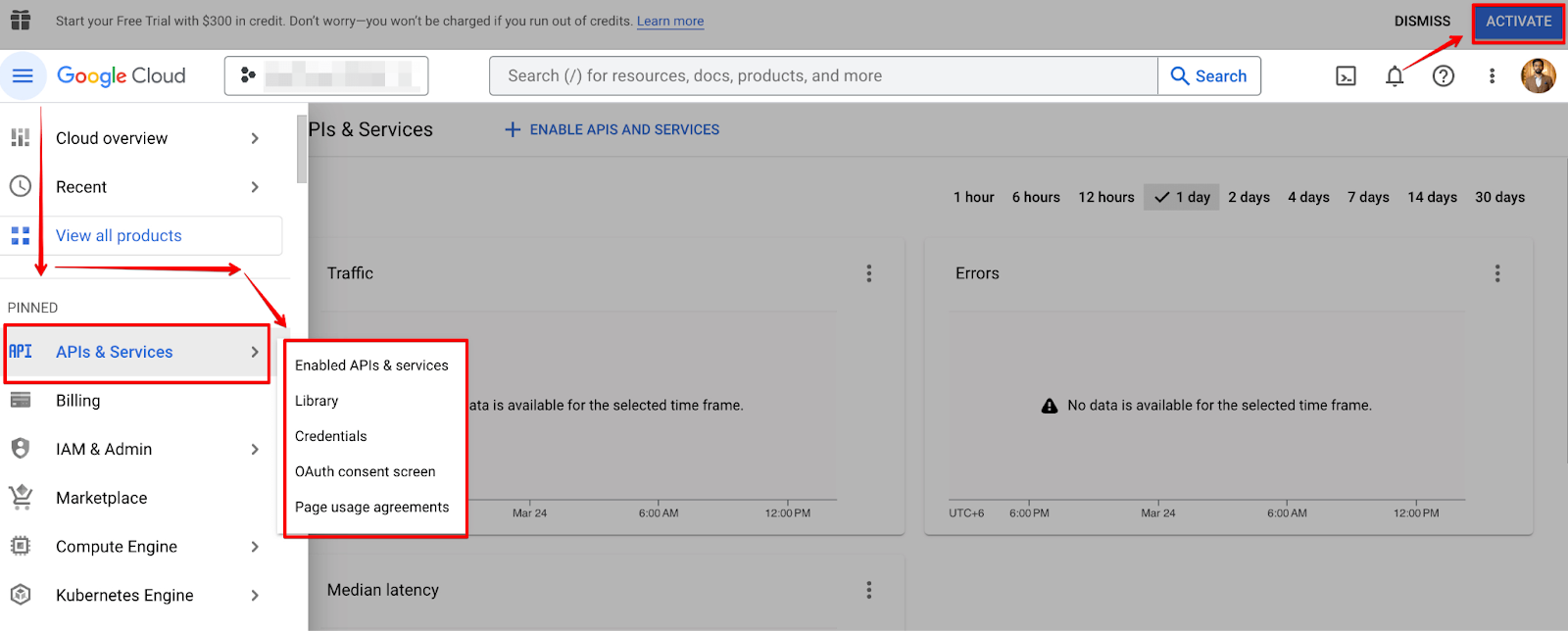Focus the resources search field
The image size is (1568, 631).
tap(823, 75)
